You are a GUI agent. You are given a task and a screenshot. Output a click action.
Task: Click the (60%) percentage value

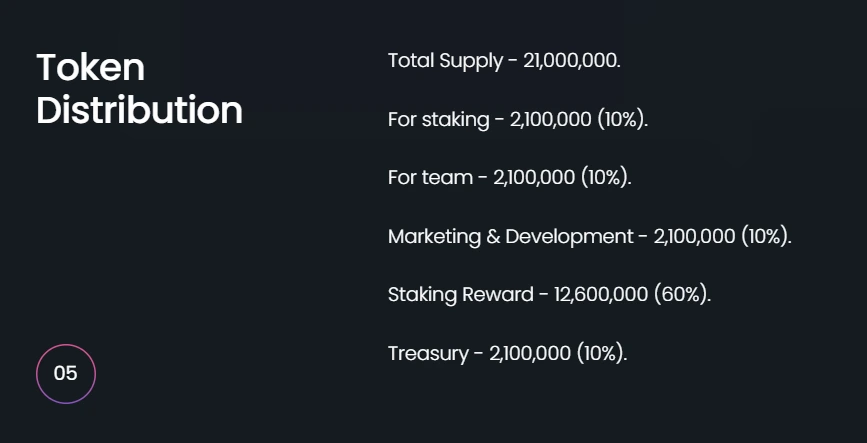[682, 295]
